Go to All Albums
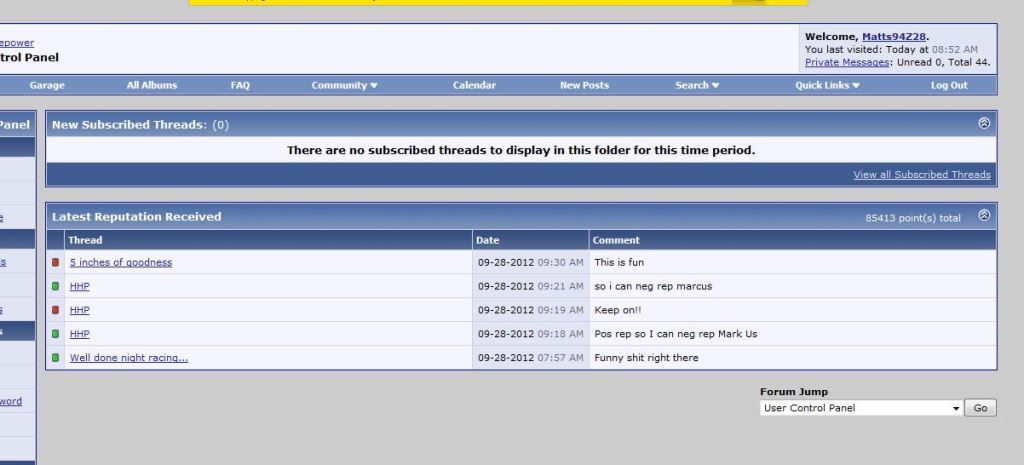 [152, 86]
